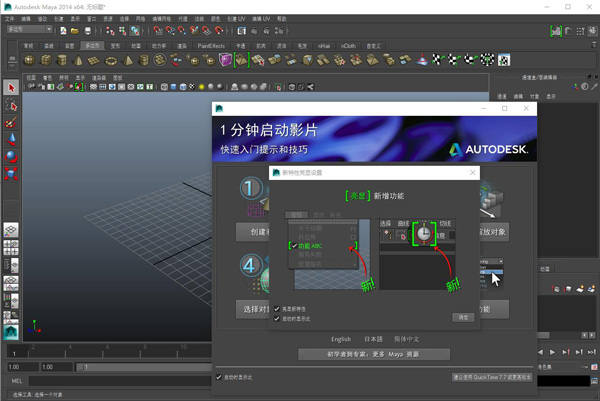Open the 多边形 module dropdown
The height and width of the screenshot is (401, 600).
(x=29, y=29)
